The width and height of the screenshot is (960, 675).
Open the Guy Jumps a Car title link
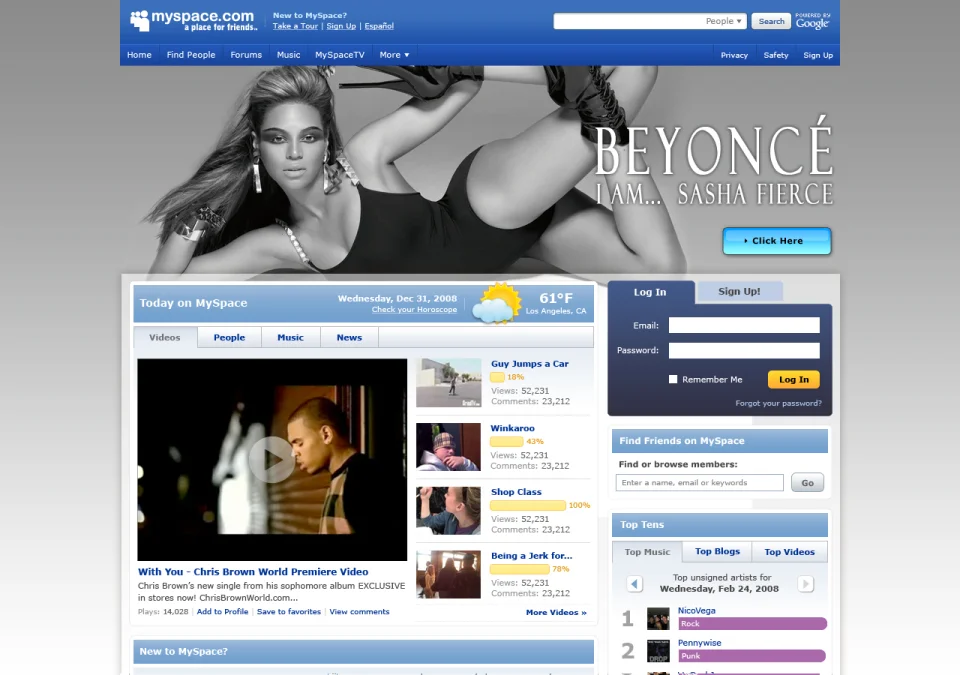click(x=530, y=363)
